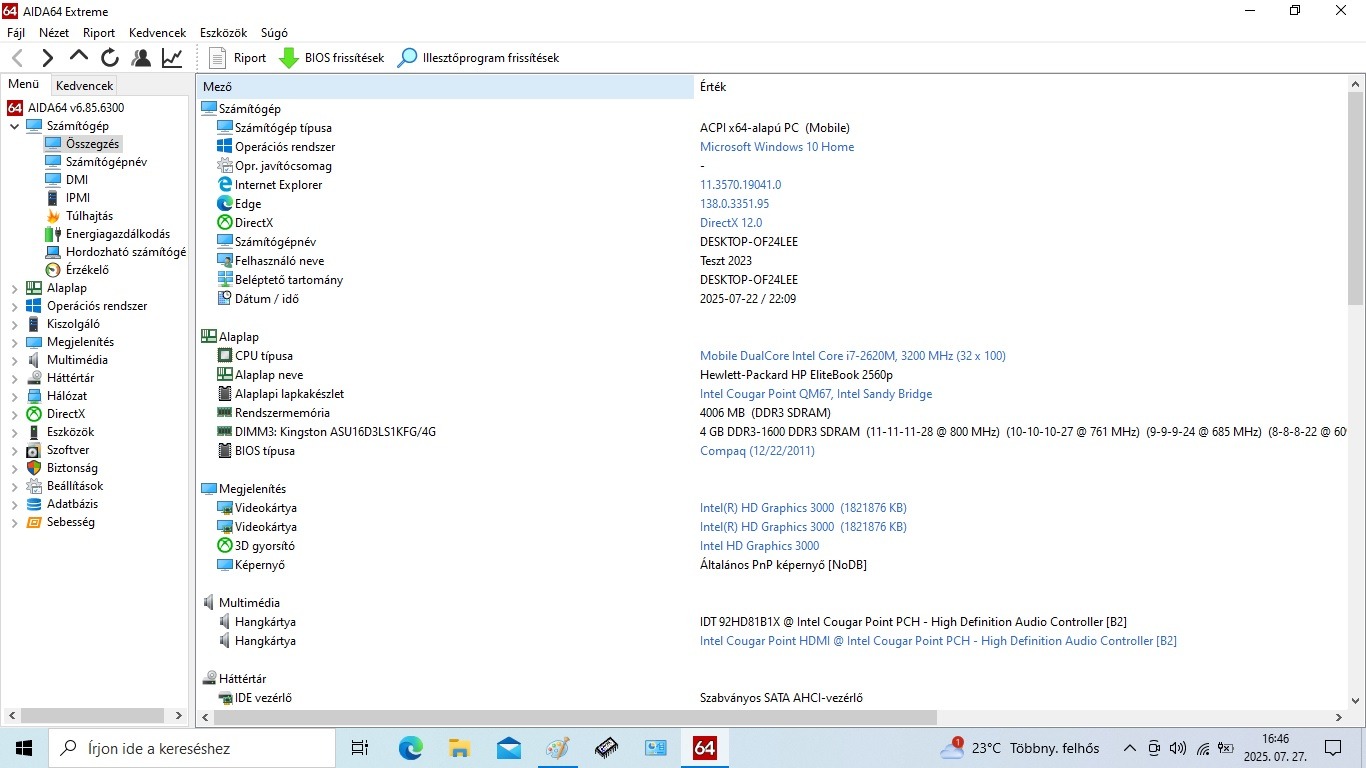
Task: Expand the Alaplap tree node
Action: pos(14,288)
